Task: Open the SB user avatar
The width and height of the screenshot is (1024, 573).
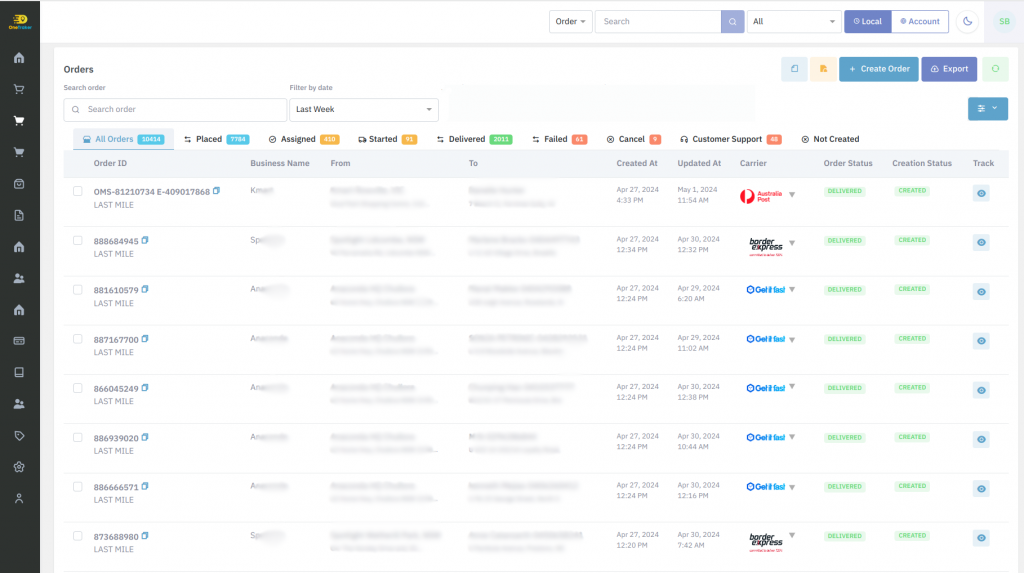Action: 1003,21
